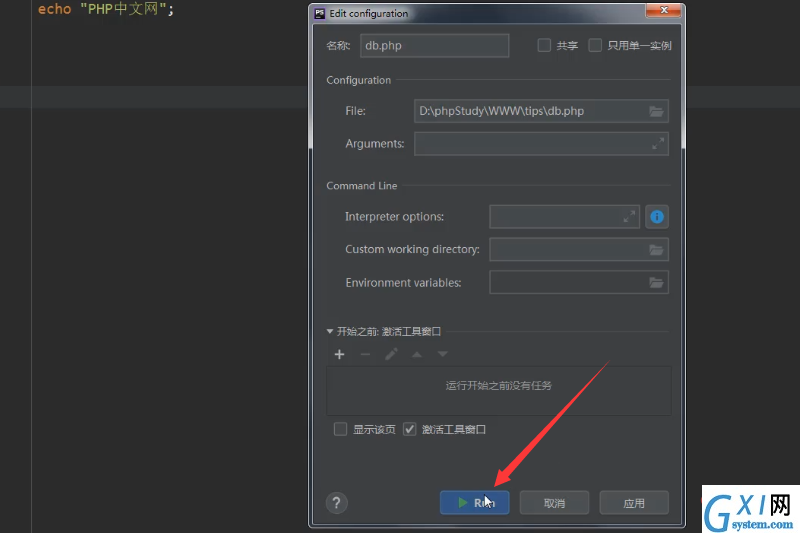Toggle the 共享 share checkbox
The width and height of the screenshot is (800, 533).
click(544, 45)
